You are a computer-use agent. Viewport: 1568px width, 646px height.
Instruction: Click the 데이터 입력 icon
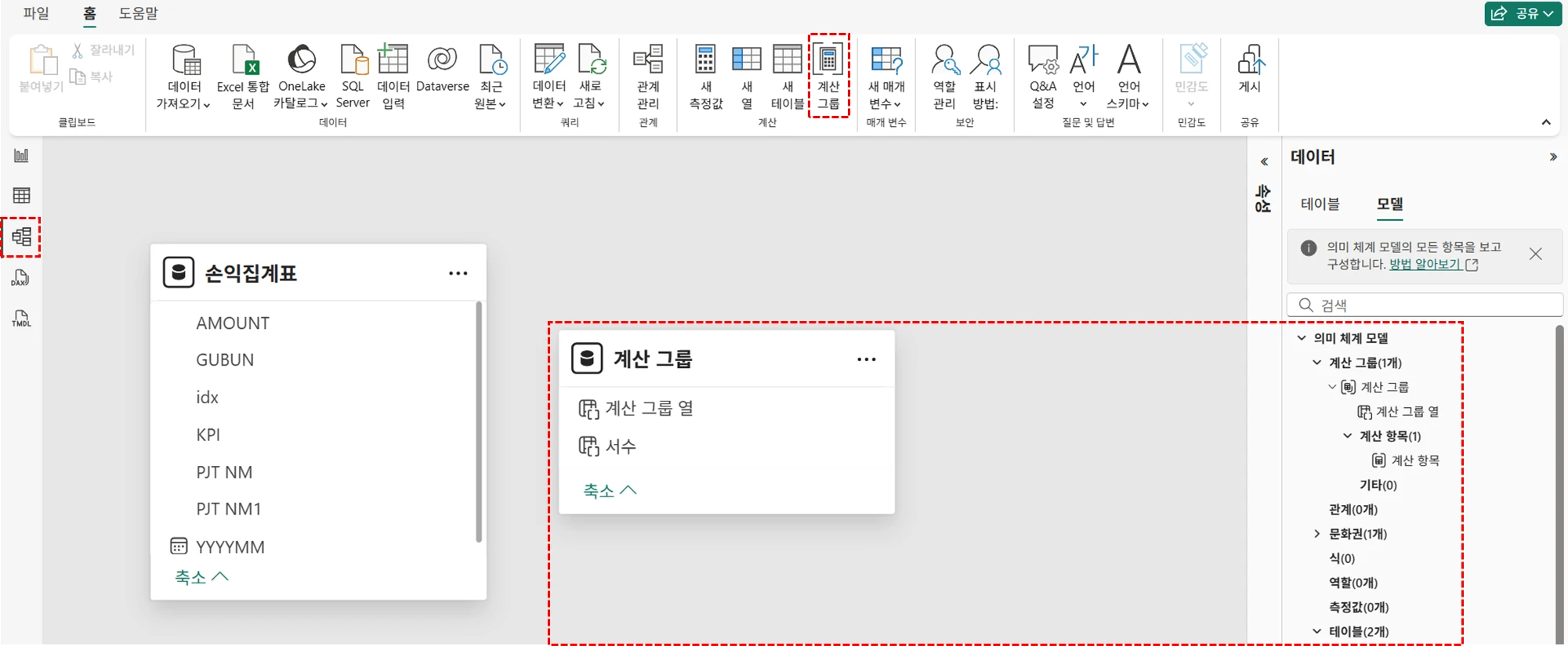click(393, 76)
